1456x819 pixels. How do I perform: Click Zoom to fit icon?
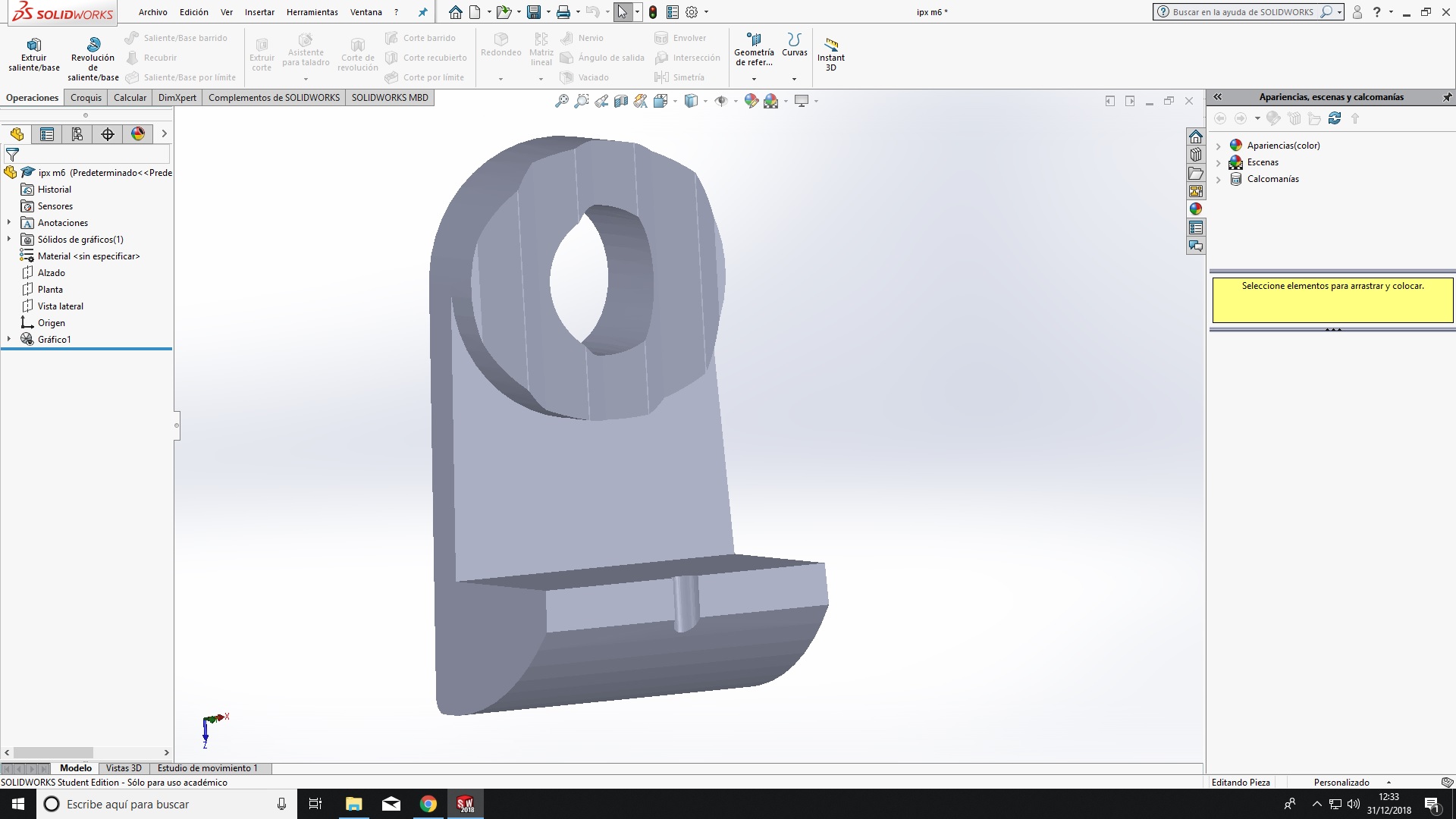[562, 101]
